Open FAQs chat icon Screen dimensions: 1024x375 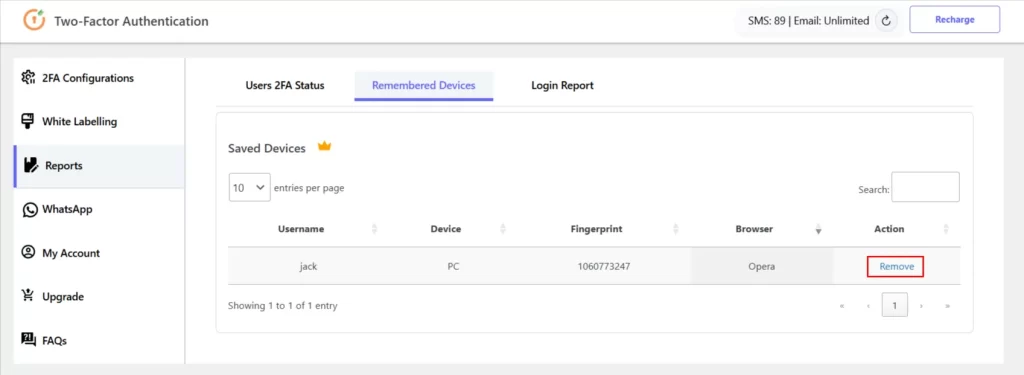coord(28,340)
